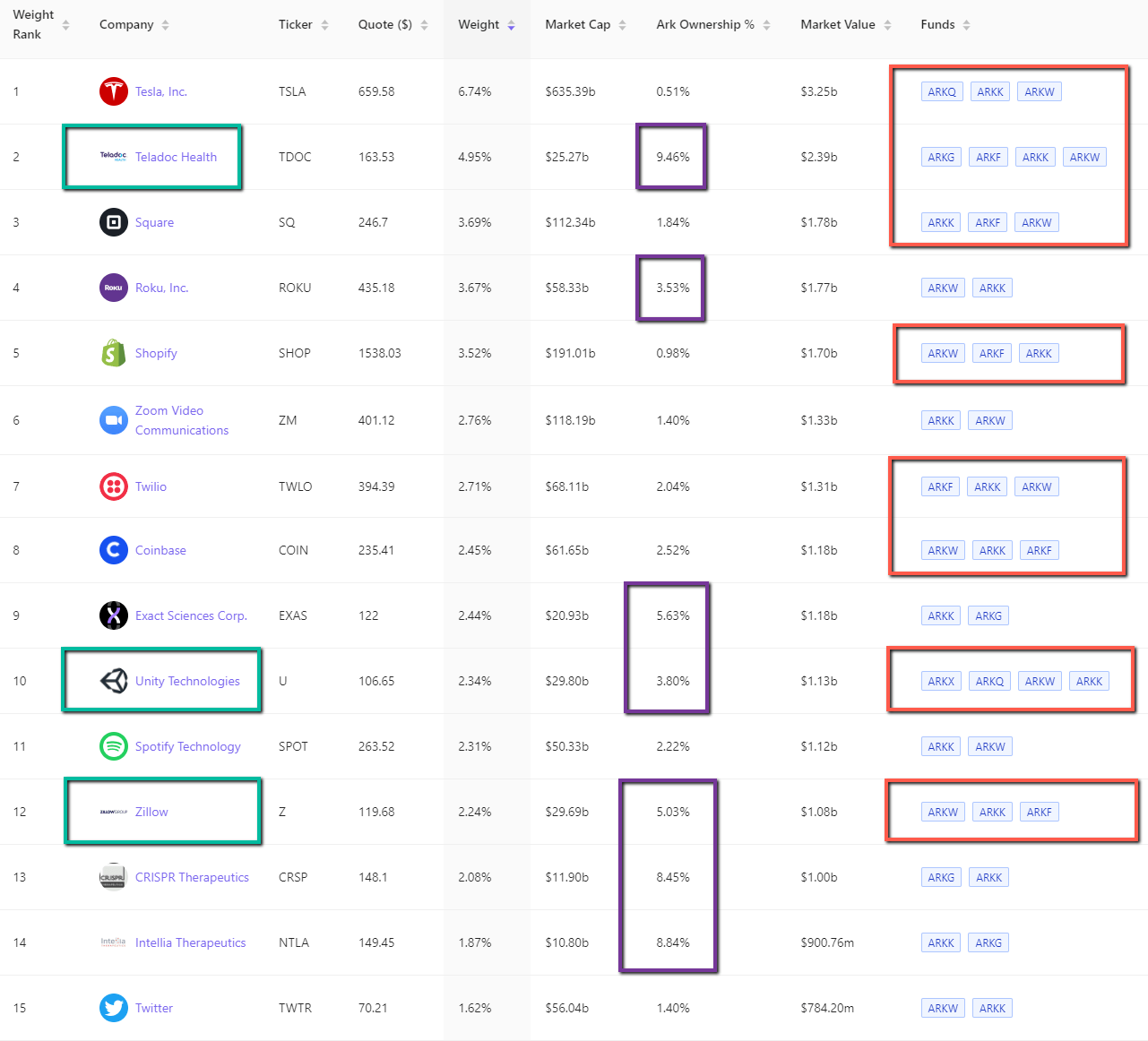The image size is (1148, 1041).
Task: Click the Shopify bag logo
Action: coord(114,353)
